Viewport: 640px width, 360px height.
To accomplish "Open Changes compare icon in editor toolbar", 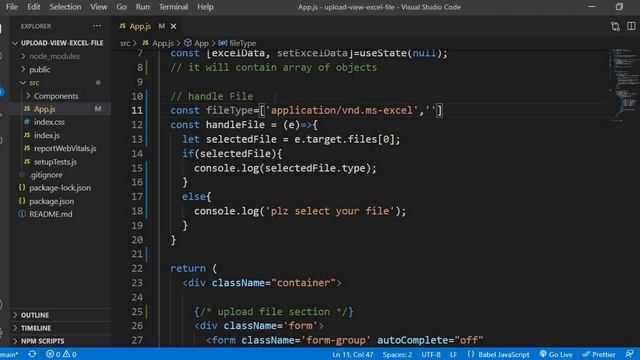I will click(x=615, y=27).
